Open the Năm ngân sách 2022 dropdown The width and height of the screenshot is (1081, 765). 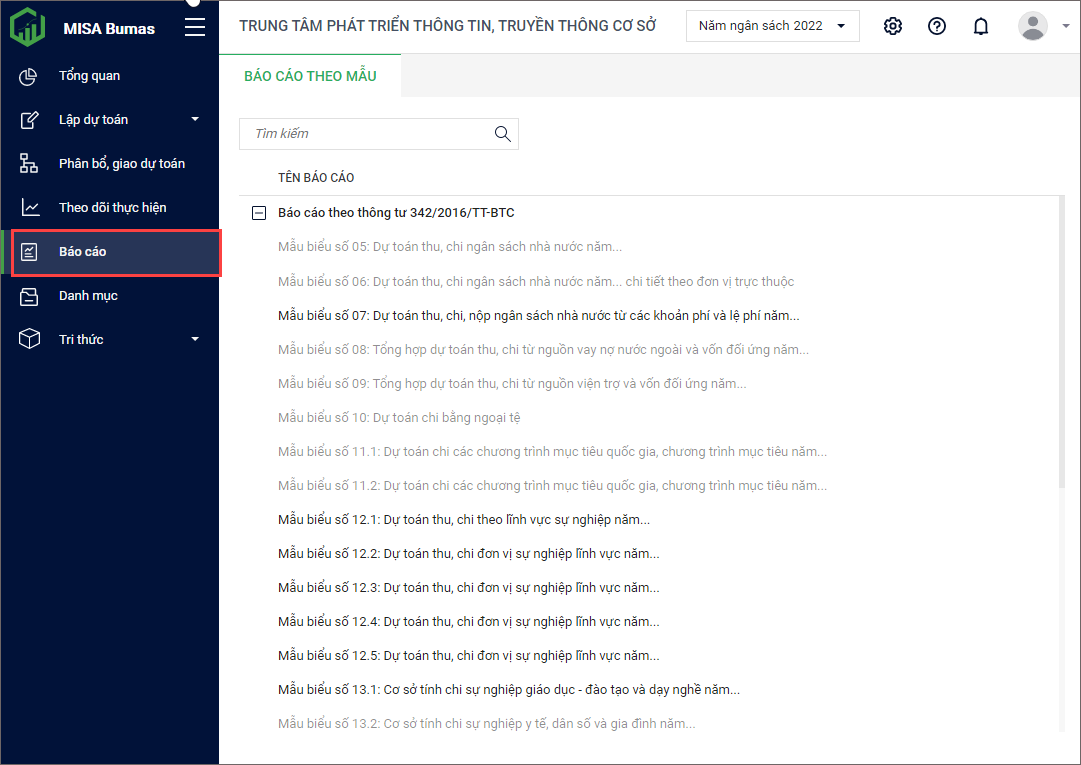tap(772, 26)
